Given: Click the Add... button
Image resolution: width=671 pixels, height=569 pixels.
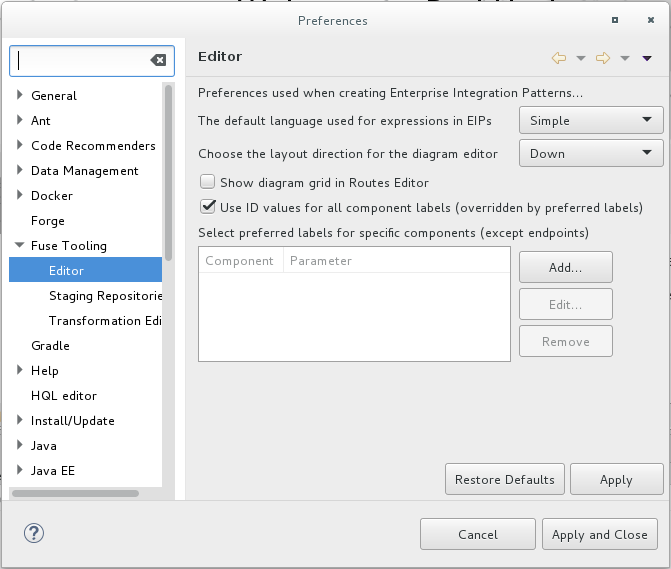Looking at the screenshot, I should coord(565,268).
